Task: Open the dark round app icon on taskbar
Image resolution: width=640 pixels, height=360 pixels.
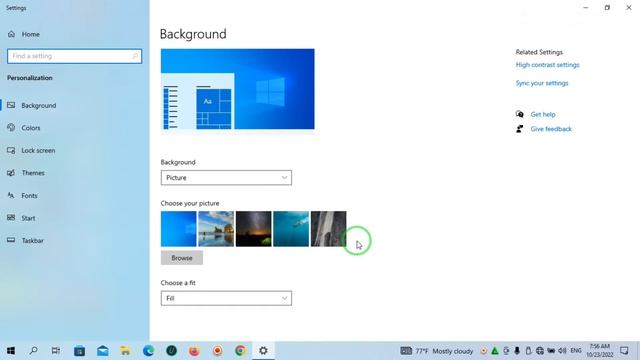Action: (x=171, y=351)
